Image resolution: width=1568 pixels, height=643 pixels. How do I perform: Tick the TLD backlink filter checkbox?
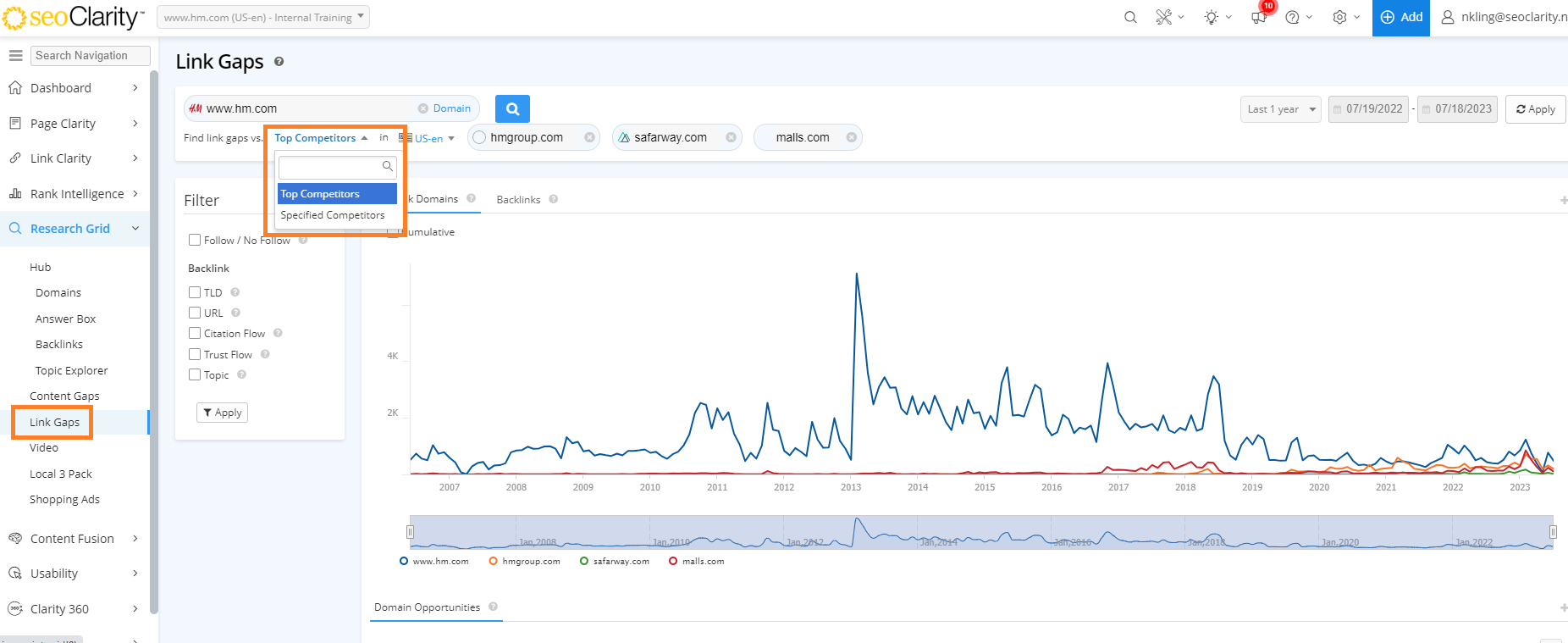[x=195, y=292]
